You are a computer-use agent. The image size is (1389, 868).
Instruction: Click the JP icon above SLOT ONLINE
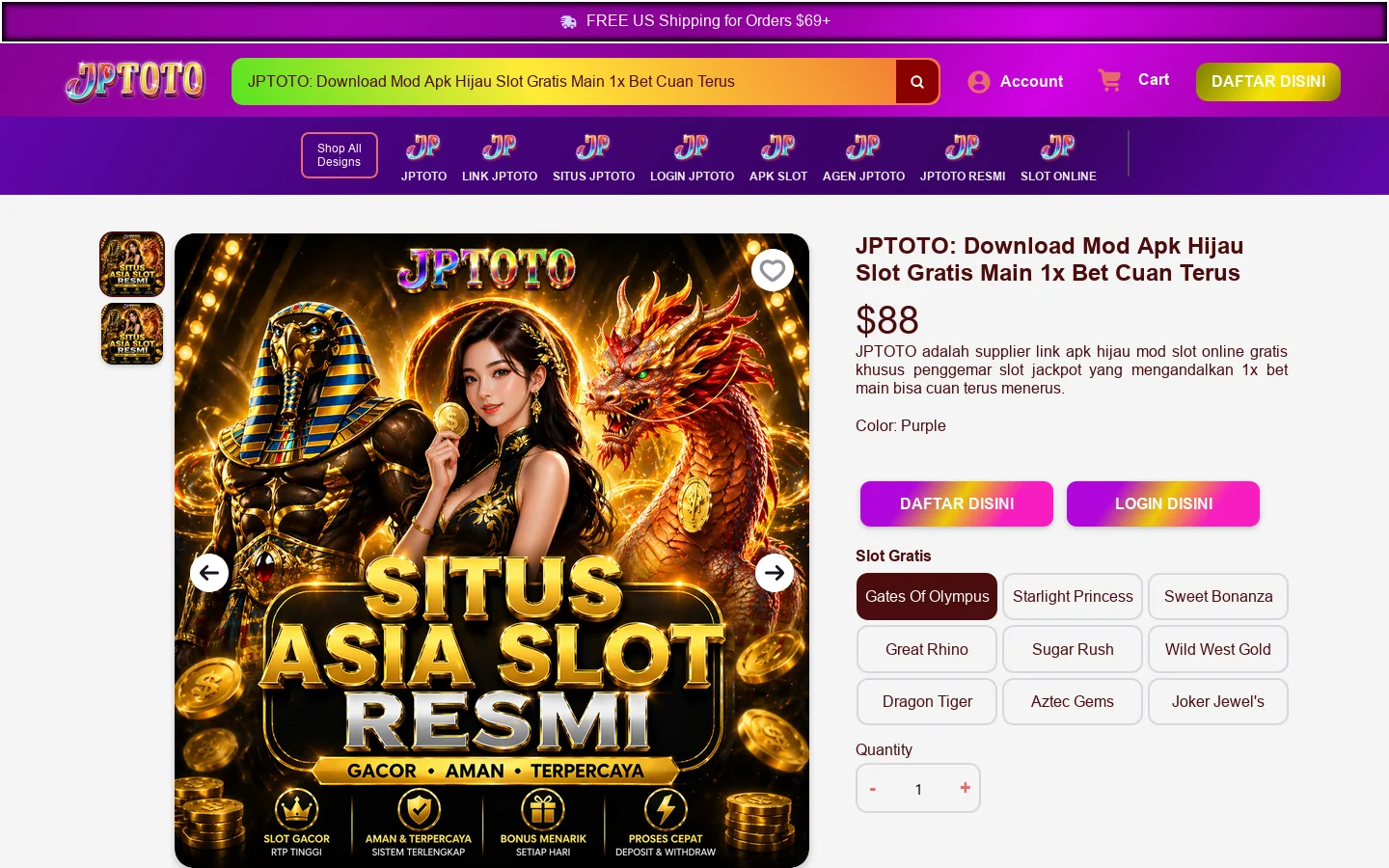(1058, 147)
